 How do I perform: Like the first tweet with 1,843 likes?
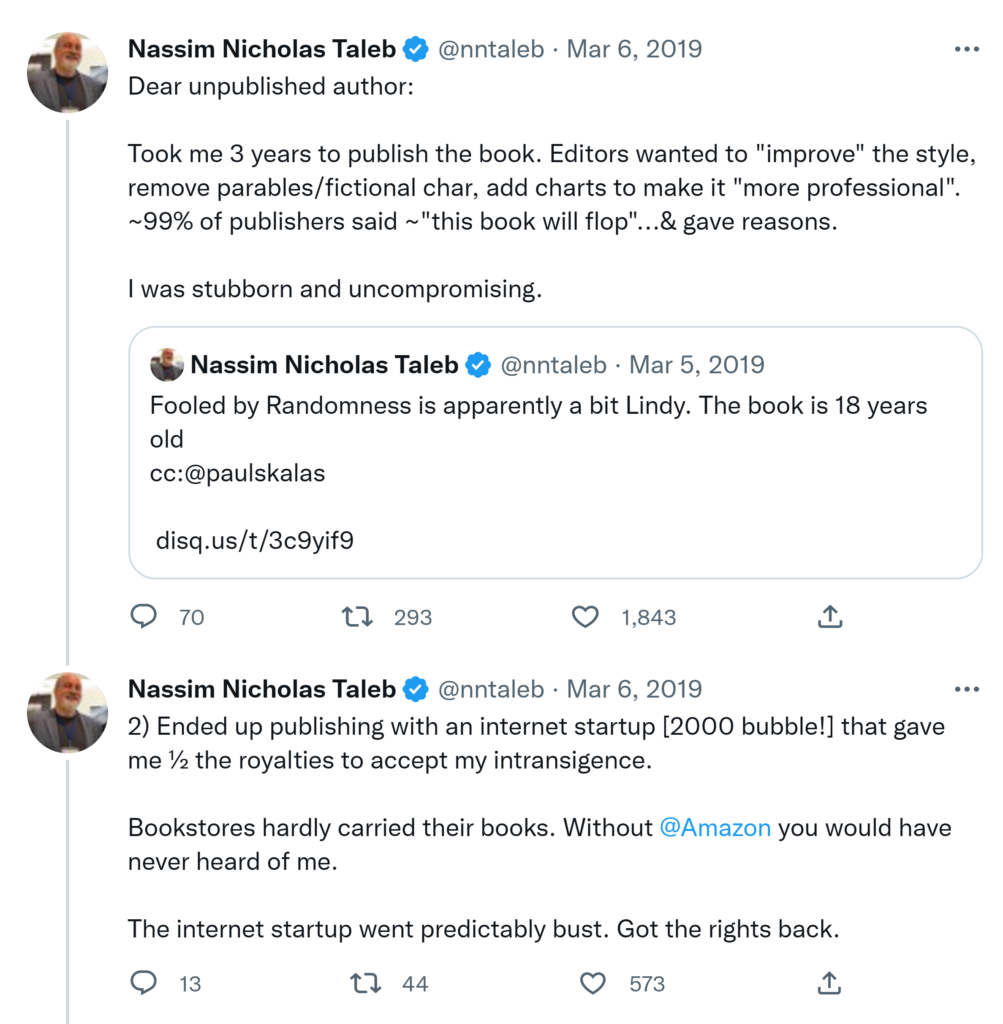click(x=585, y=617)
